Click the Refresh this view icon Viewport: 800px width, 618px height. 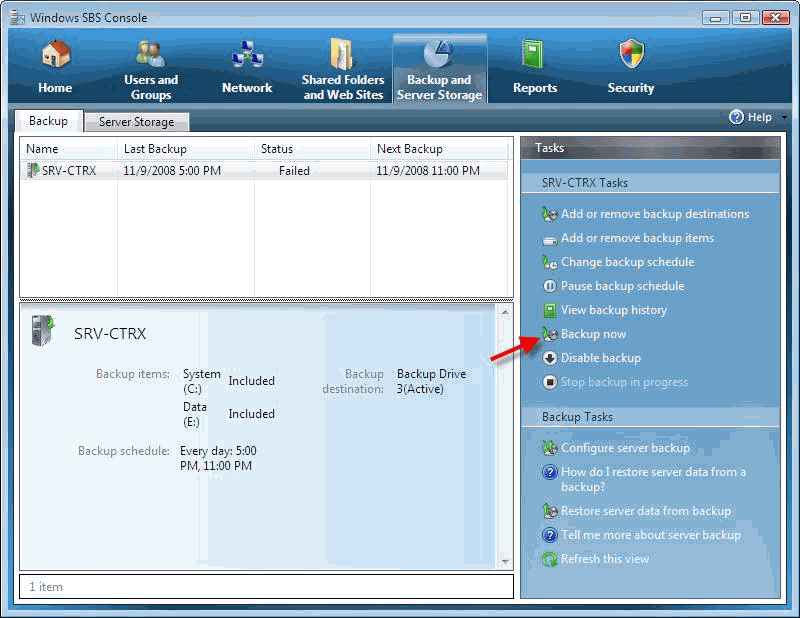tap(549, 559)
